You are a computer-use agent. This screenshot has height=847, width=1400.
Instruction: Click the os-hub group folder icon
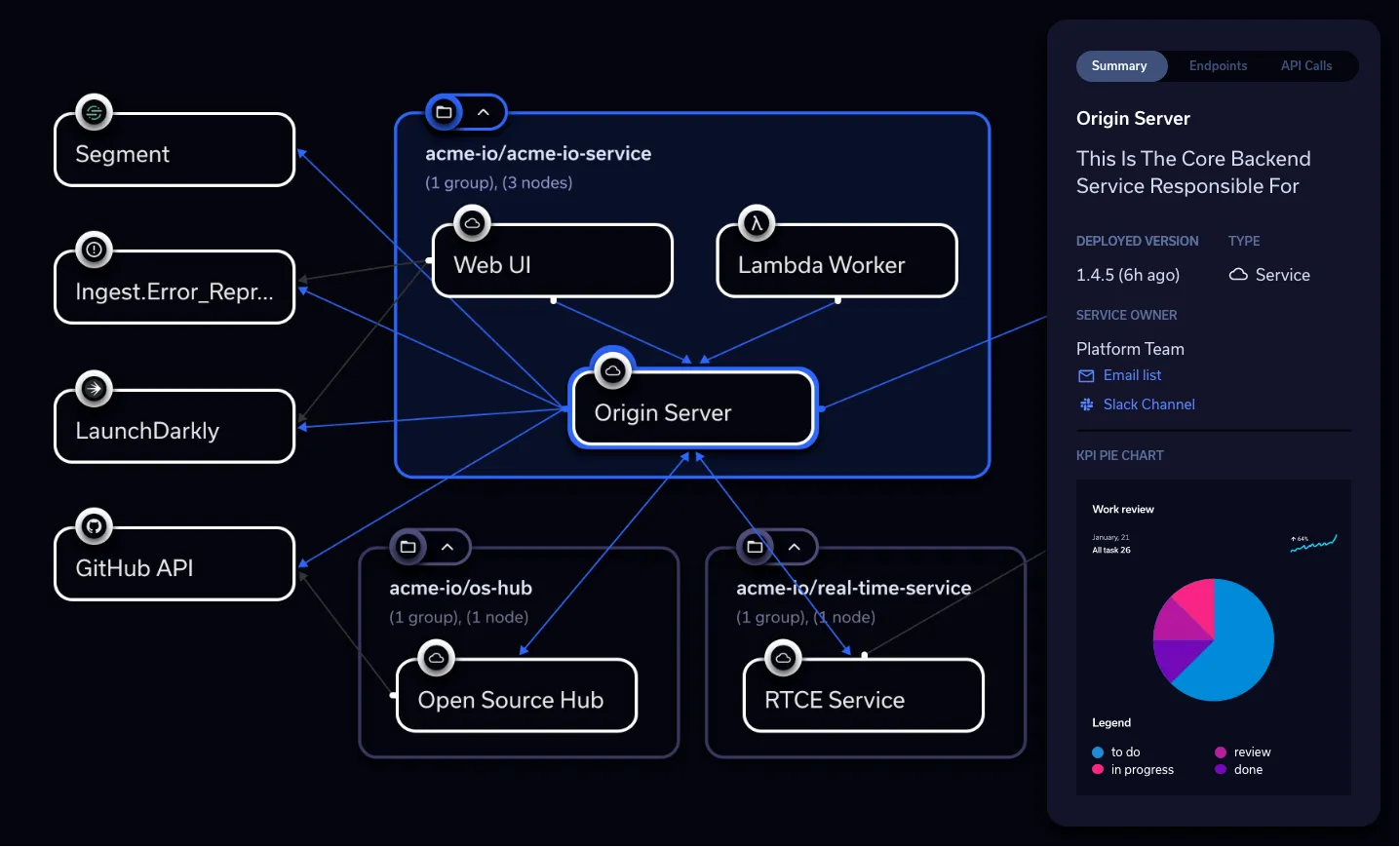coord(408,547)
